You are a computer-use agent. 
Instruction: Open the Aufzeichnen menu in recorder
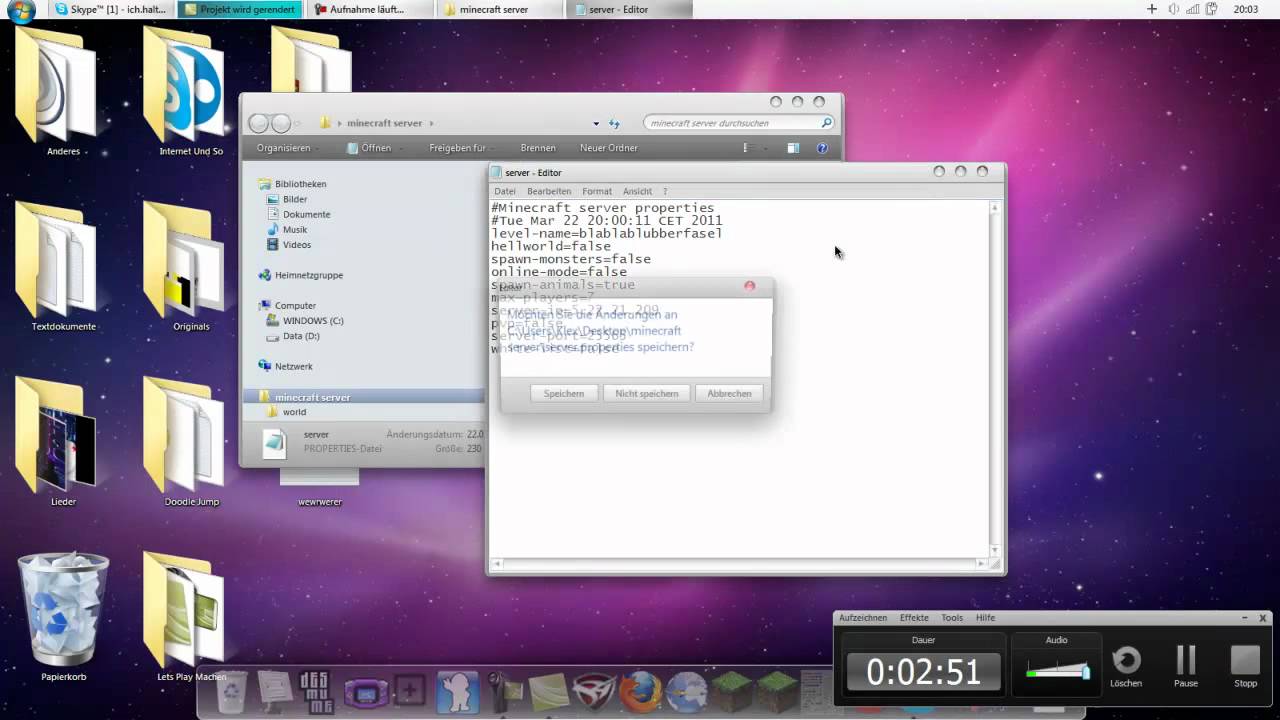point(863,618)
